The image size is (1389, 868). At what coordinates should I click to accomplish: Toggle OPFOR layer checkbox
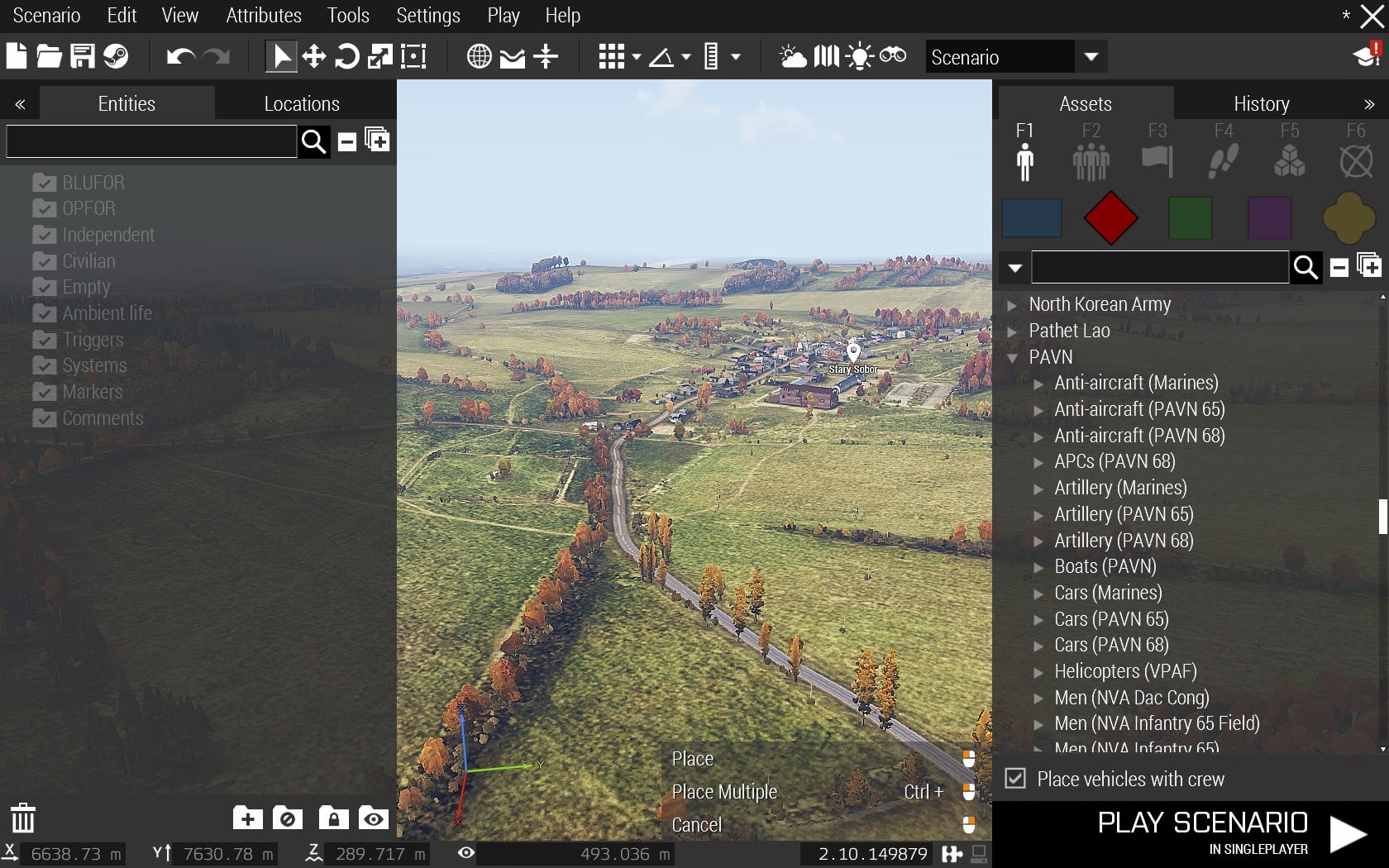[45, 208]
